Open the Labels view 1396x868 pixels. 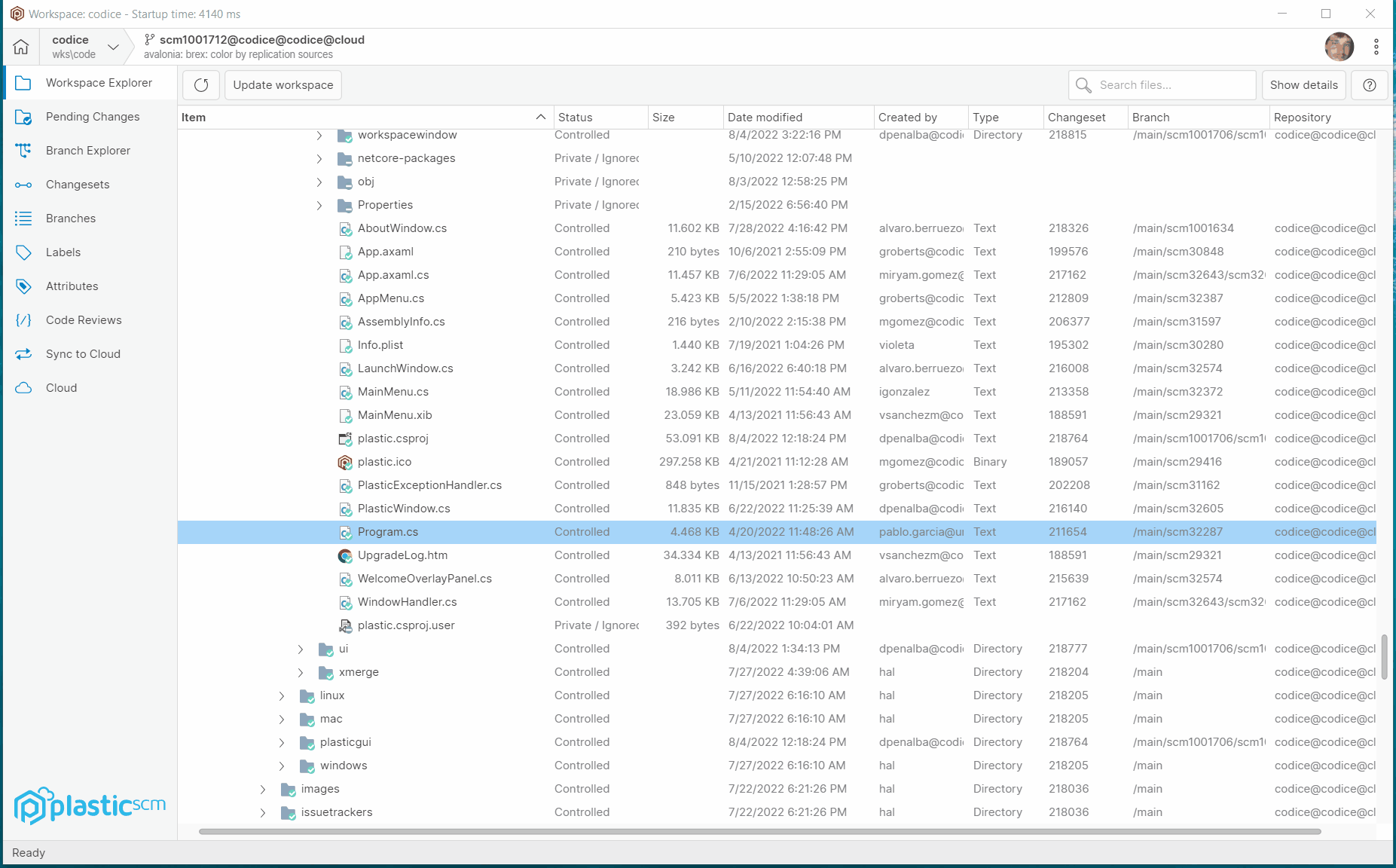pos(63,252)
